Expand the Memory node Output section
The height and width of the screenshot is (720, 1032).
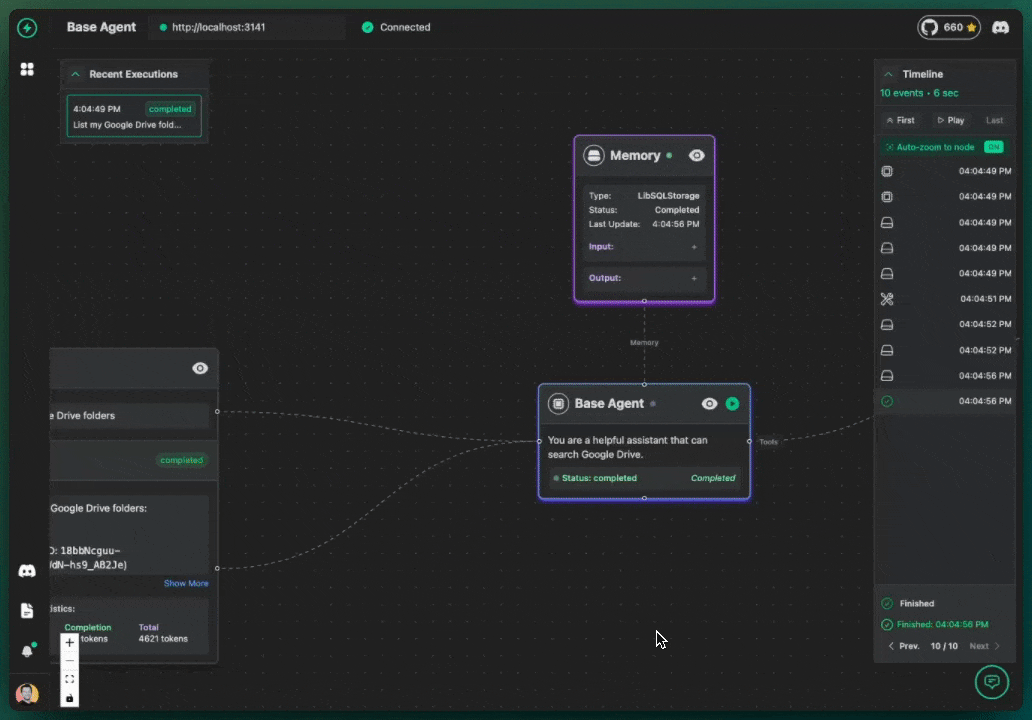694,278
